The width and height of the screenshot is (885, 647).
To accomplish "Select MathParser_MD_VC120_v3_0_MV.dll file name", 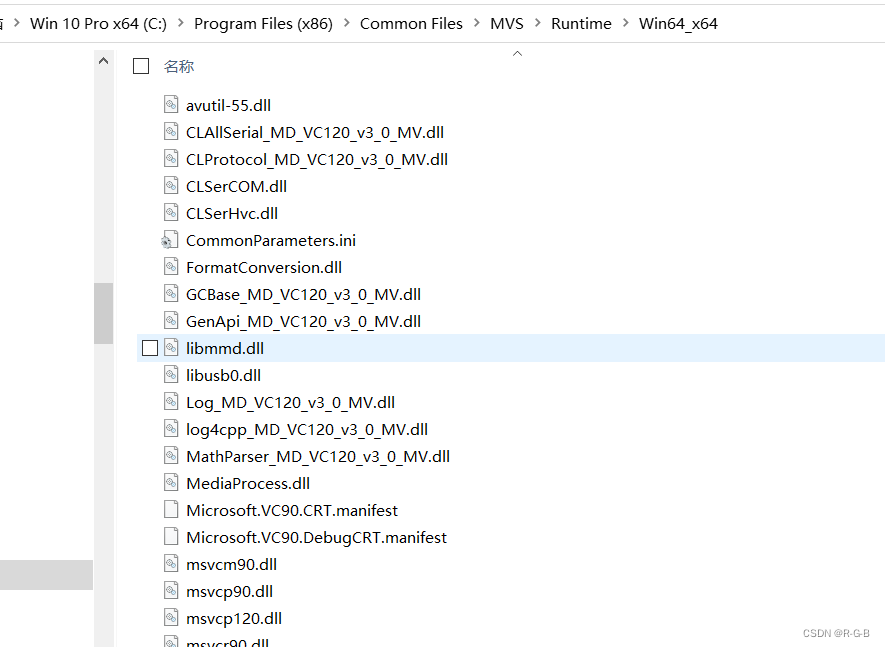I will point(318,457).
